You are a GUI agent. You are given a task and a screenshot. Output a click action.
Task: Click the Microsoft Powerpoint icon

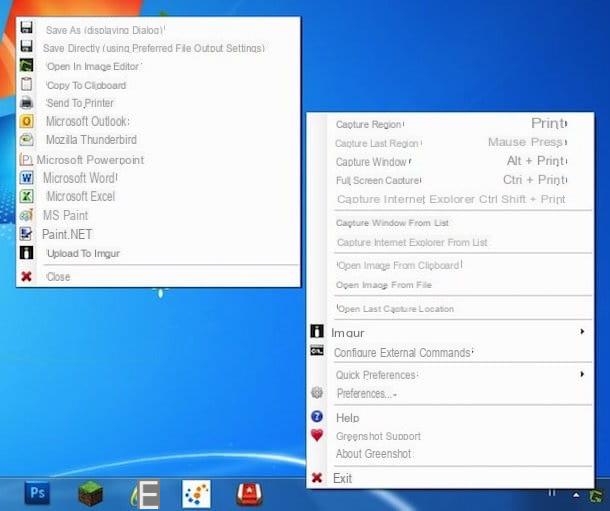pyautogui.click(x=26, y=159)
